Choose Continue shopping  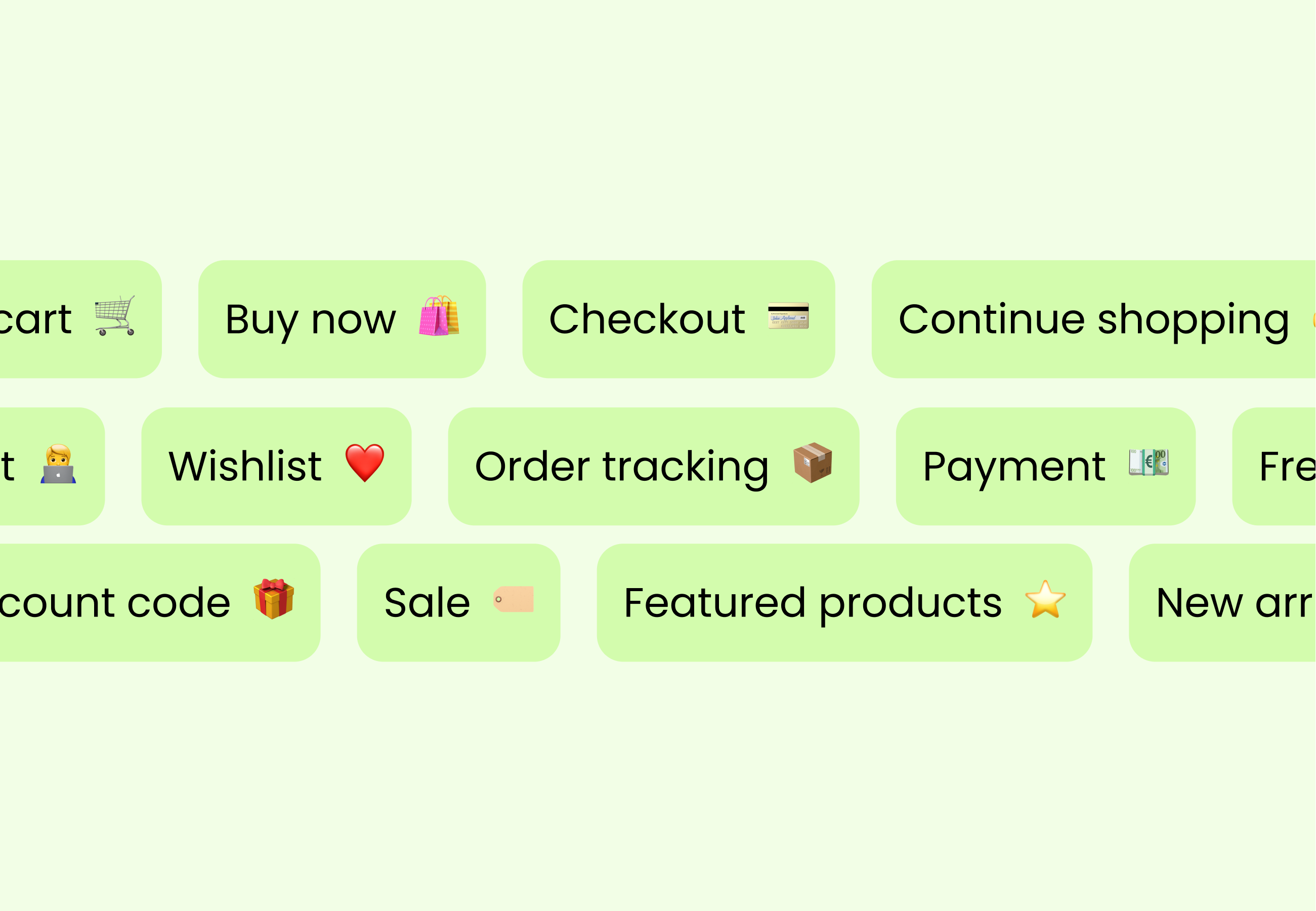[1093, 319]
